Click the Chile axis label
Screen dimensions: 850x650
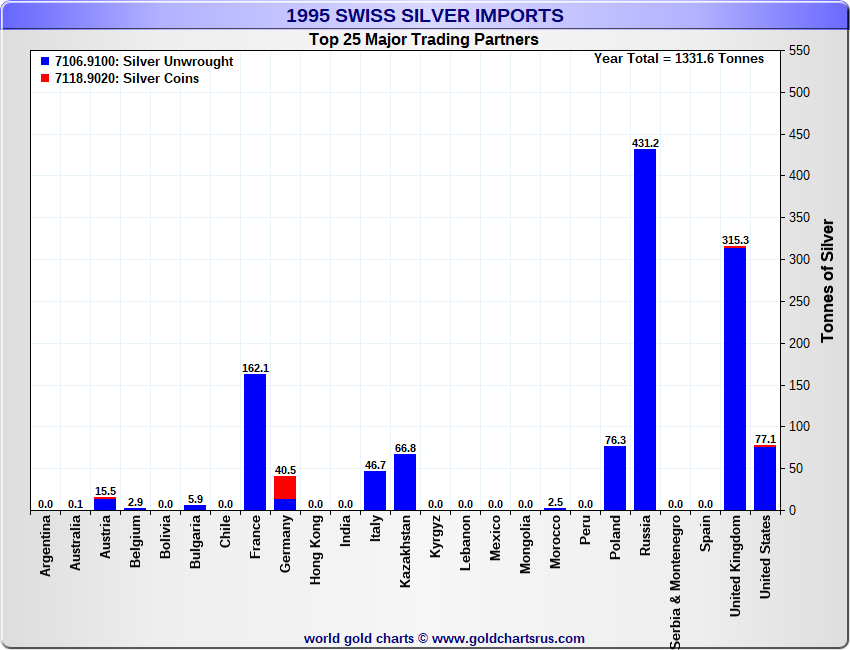pyautogui.click(x=225, y=531)
